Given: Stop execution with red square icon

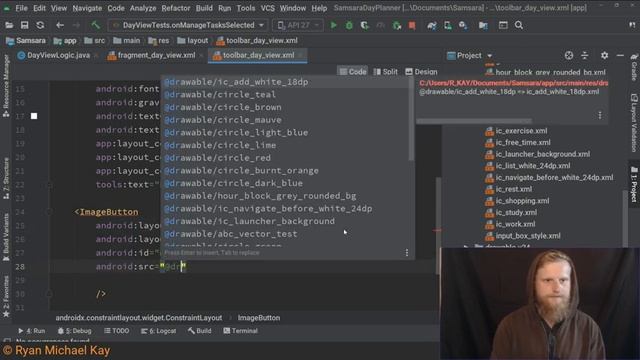Looking at the screenshot, I should pyautogui.click(x=412, y=25).
